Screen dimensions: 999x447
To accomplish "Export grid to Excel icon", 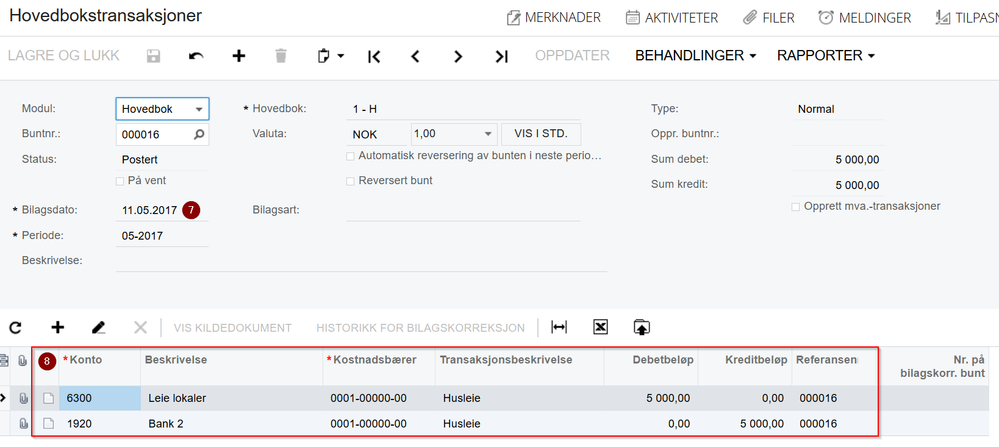I will pos(600,327).
